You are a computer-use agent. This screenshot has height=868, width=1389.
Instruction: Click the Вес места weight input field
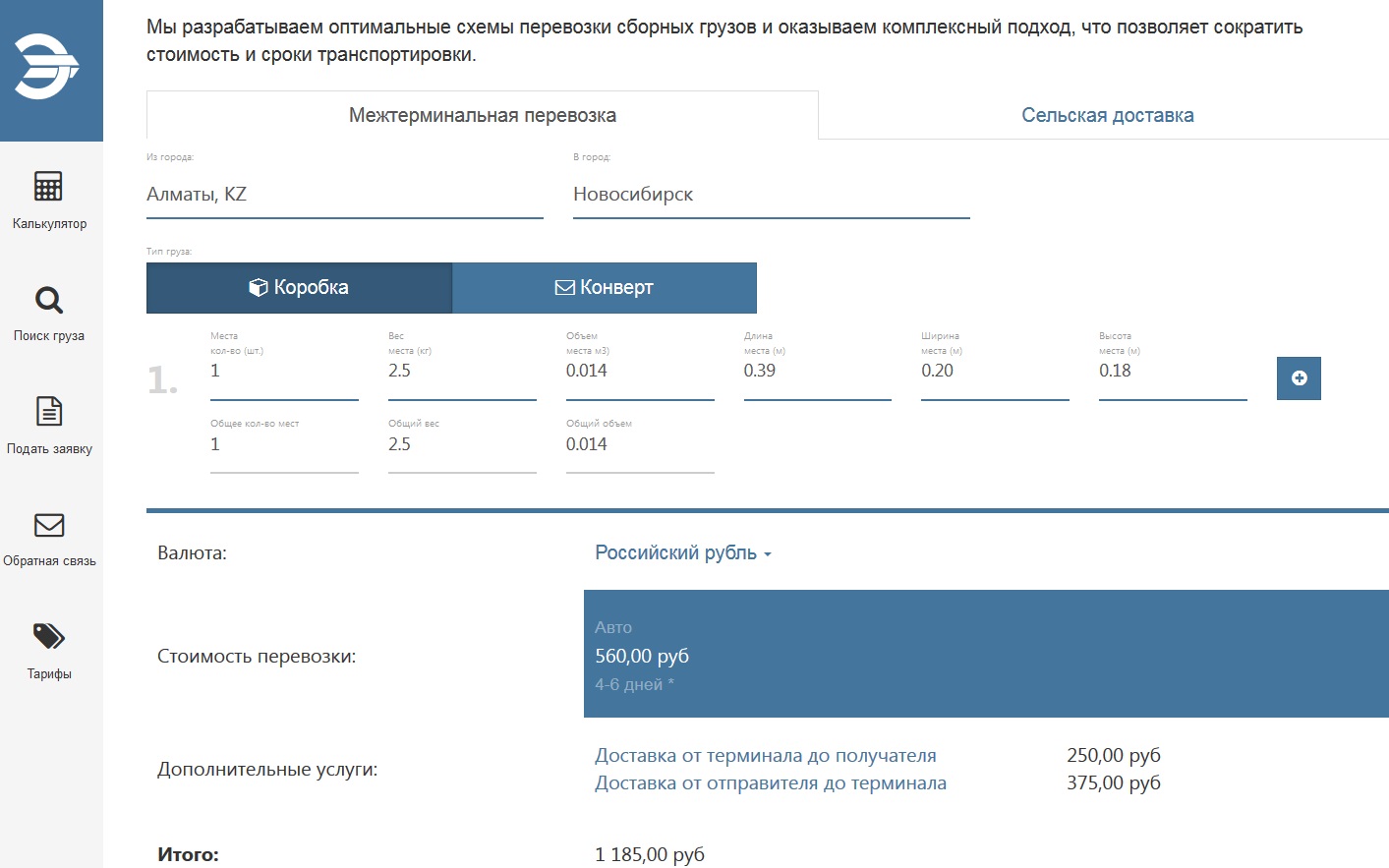coord(461,372)
